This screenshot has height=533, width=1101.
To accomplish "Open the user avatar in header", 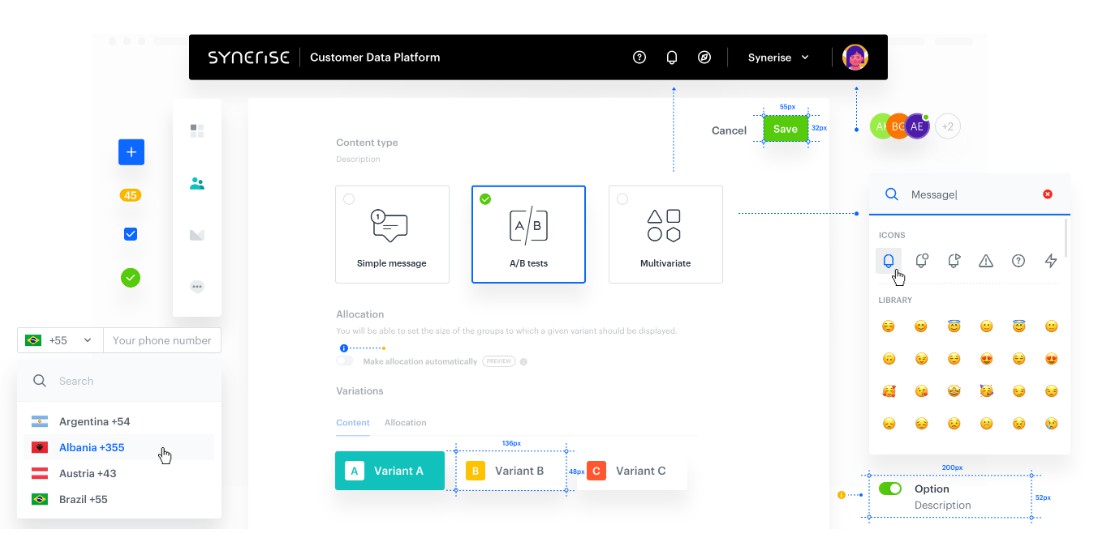I will coord(855,57).
